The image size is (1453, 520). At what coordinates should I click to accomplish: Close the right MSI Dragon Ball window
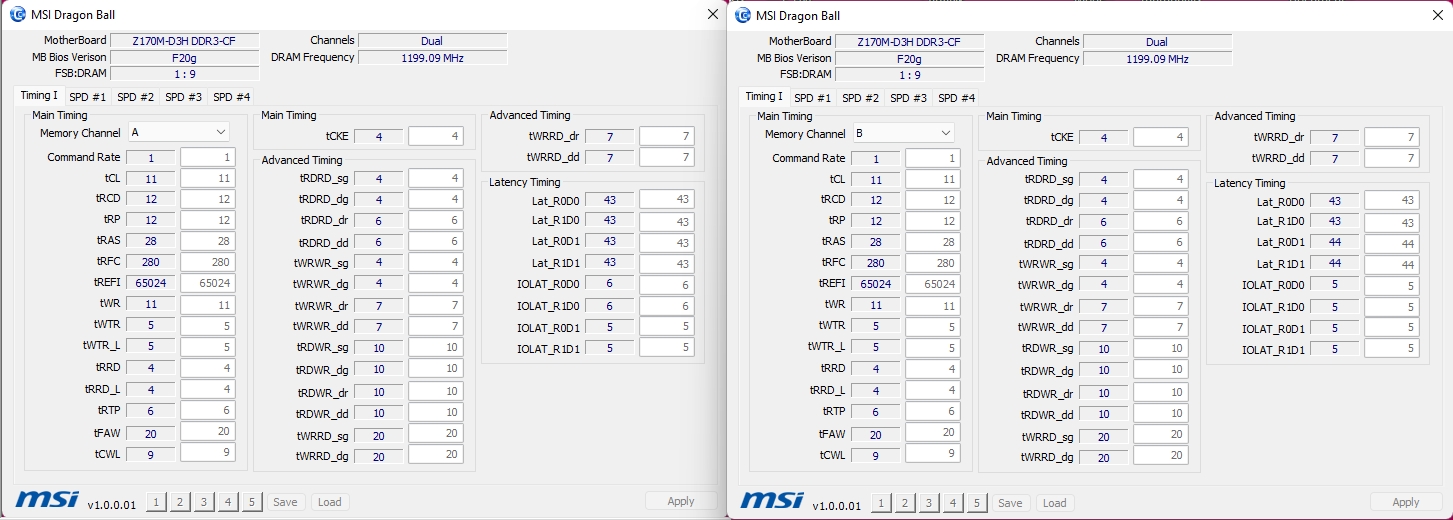tap(1438, 15)
